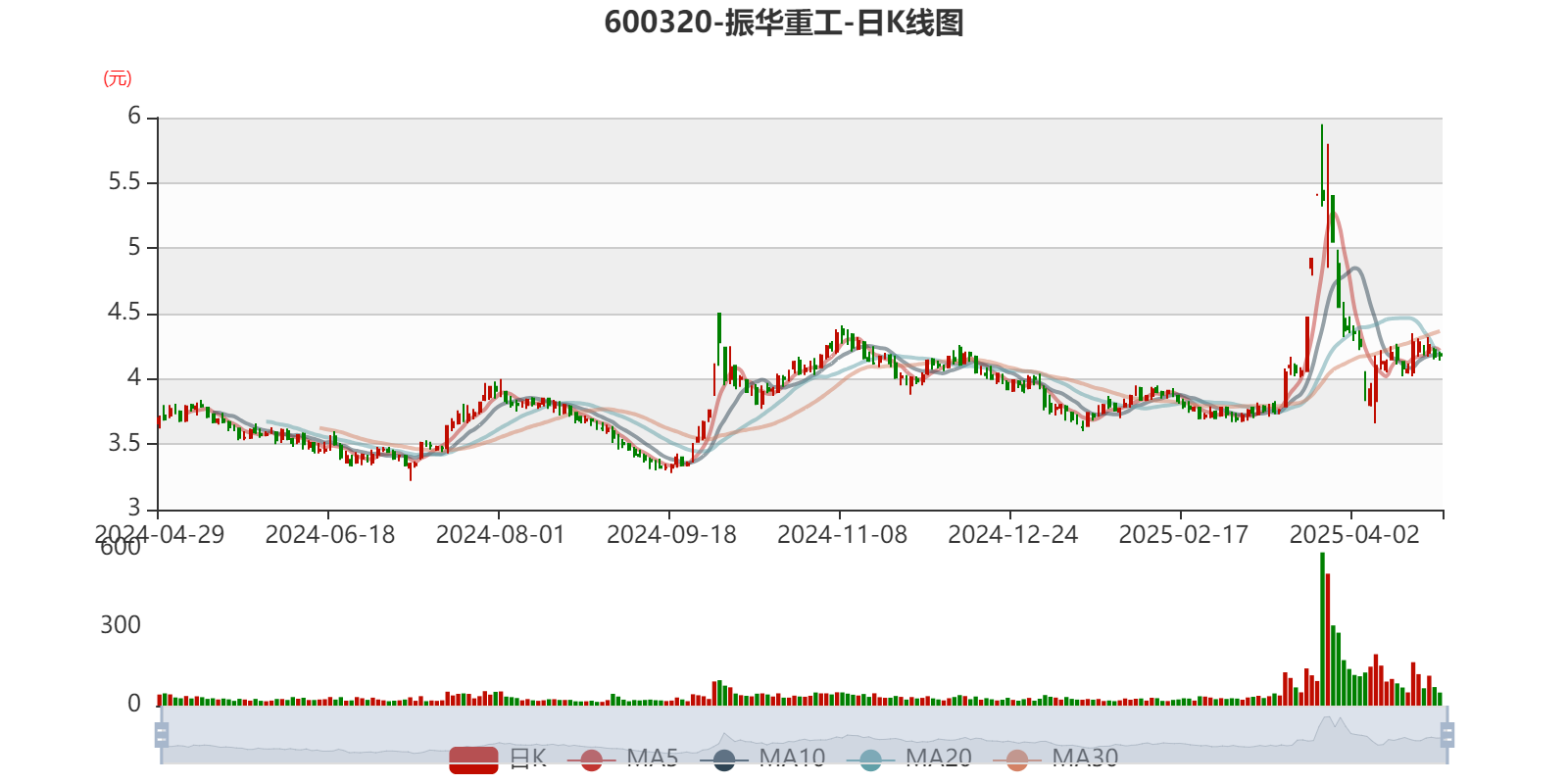Click the chart title 600320-振华重工-日K线图
This screenshot has width=1568, height=784.
(x=784, y=22)
